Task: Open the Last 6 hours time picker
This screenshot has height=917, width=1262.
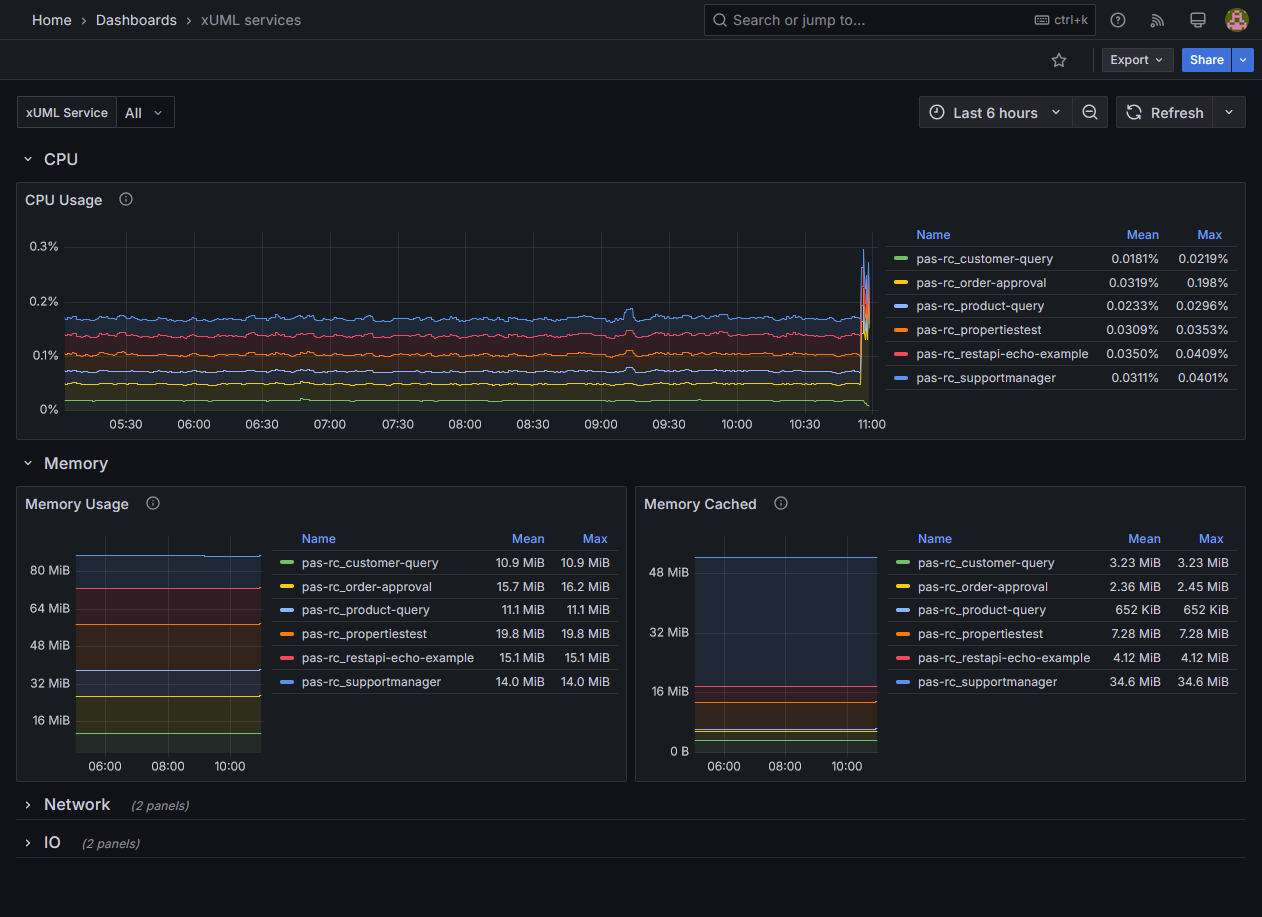Action: click(x=995, y=113)
